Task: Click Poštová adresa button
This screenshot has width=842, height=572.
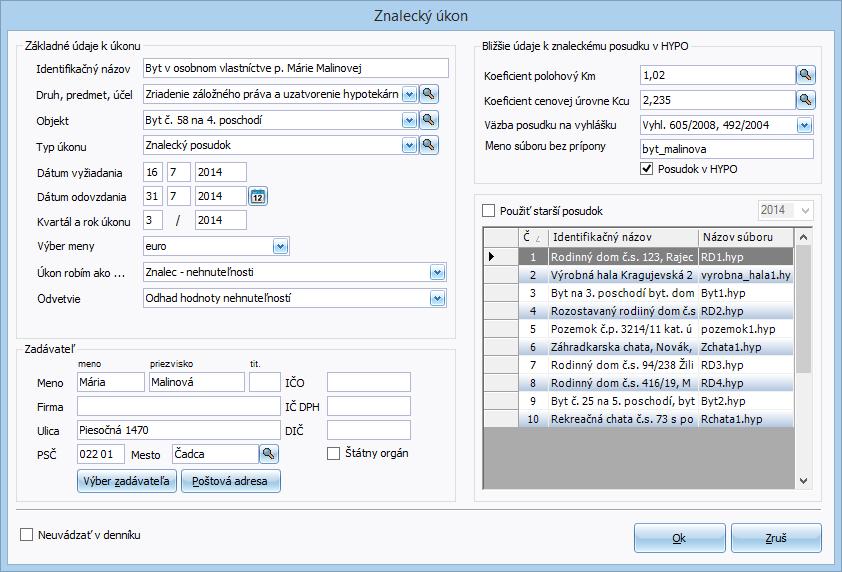Action: point(230,481)
